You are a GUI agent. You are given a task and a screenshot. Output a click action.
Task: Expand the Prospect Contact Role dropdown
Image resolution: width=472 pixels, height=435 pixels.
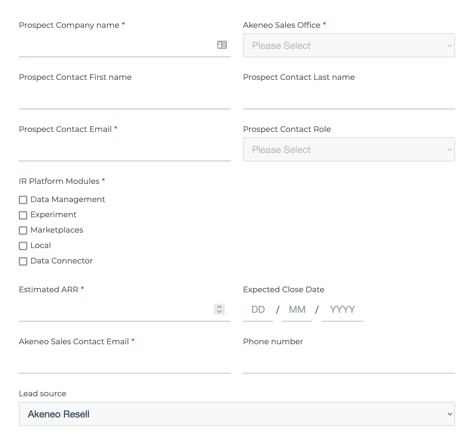[349, 149]
